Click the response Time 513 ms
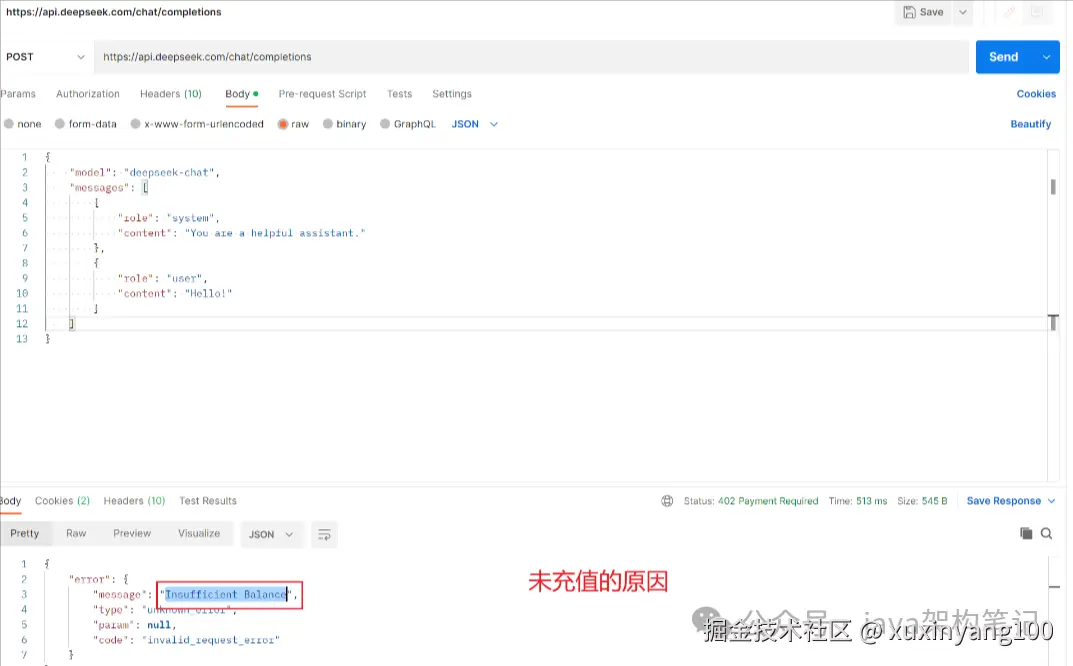The width and height of the screenshot is (1073, 666). pos(857,501)
